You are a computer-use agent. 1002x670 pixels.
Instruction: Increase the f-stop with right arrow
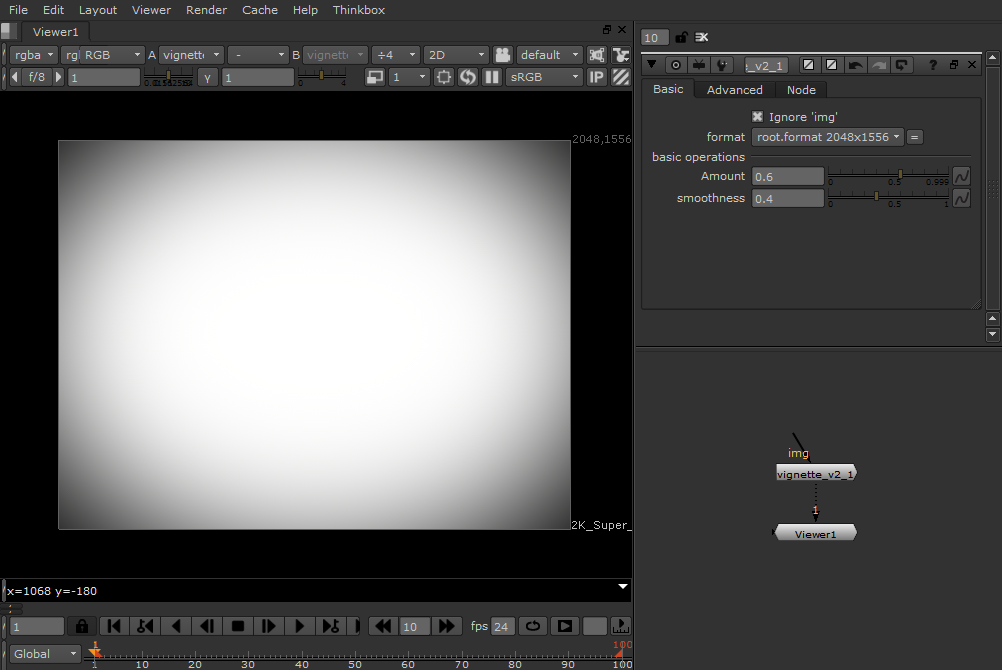[59, 77]
